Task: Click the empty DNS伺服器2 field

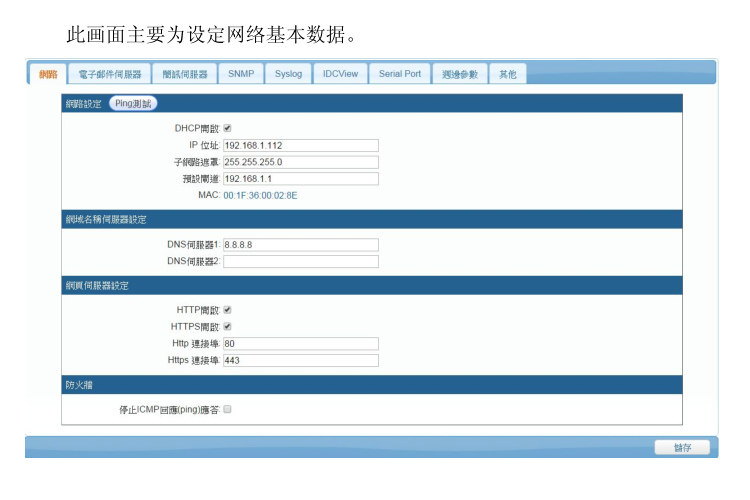Action: (301, 261)
